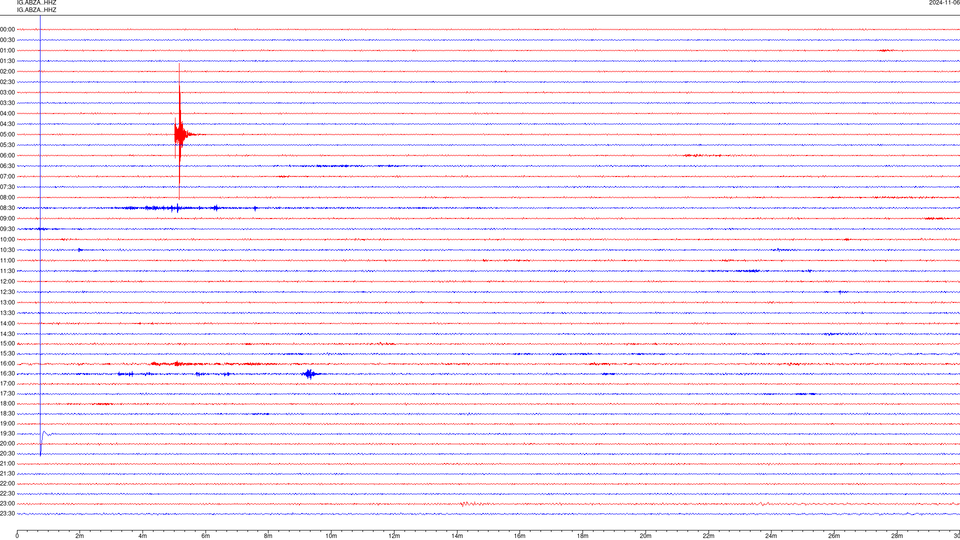
Task: Select the 23:00 row label
Action: (7, 504)
